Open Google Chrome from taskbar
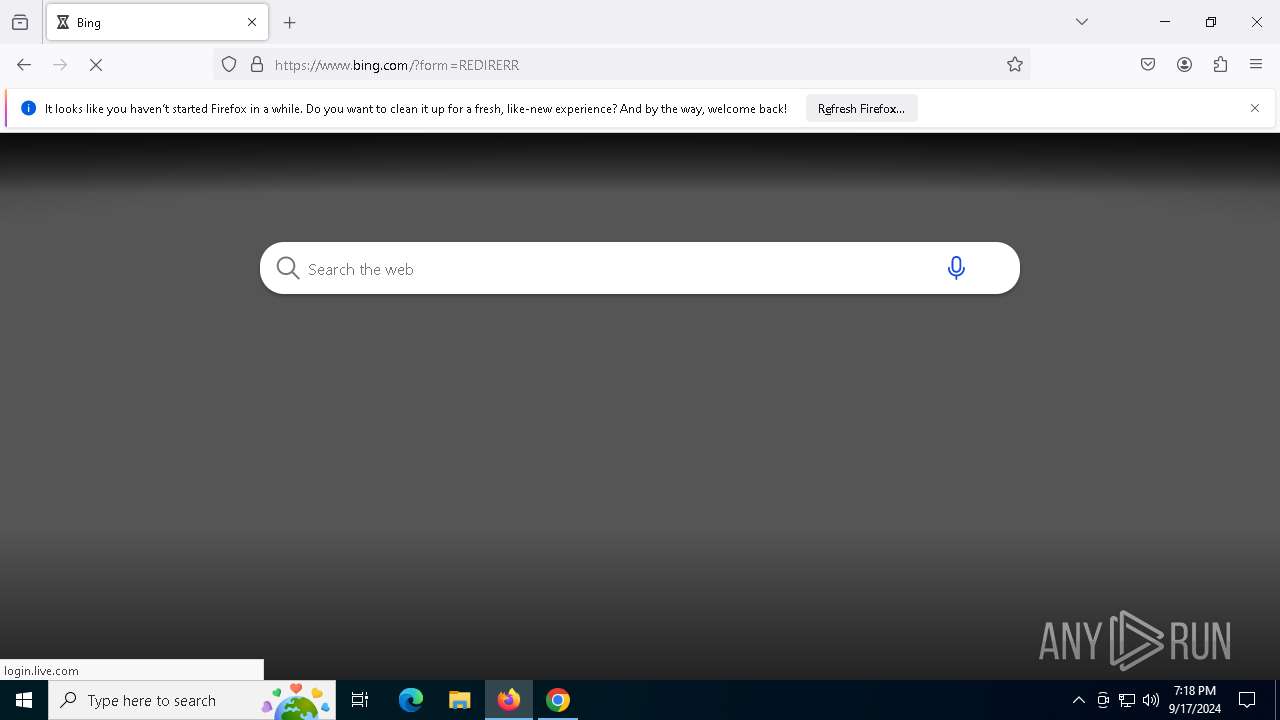The image size is (1280, 720). point(558,700)
